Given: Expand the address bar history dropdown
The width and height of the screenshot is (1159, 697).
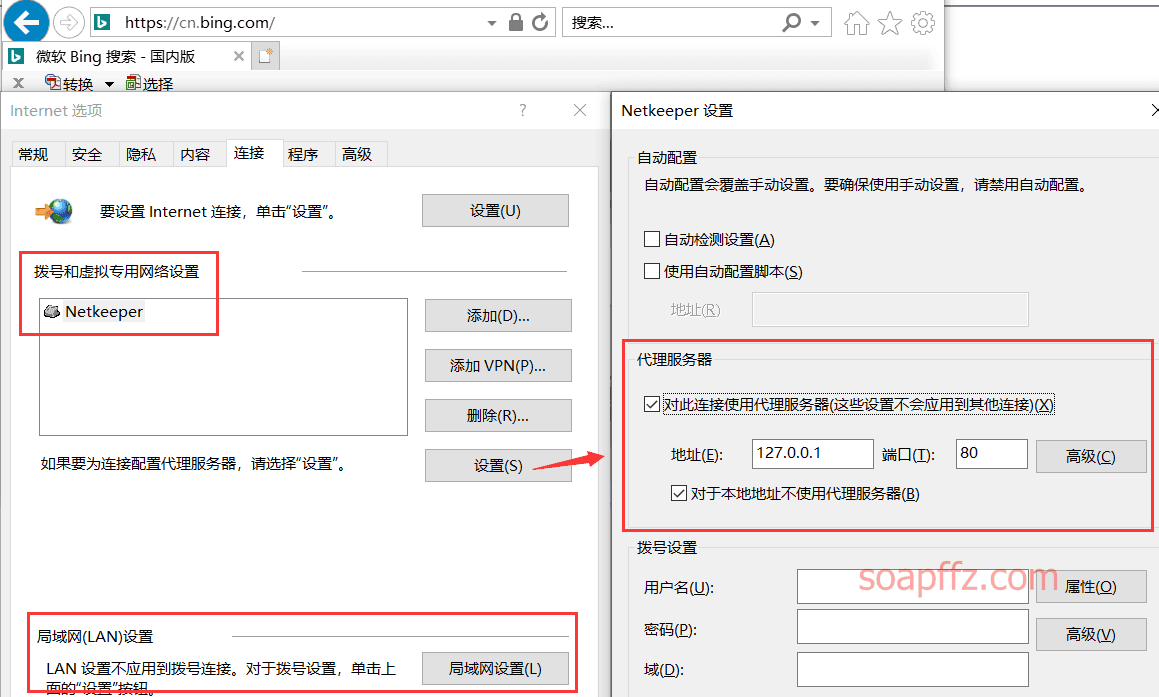Looking at the screenshot, I should point(492,23).
